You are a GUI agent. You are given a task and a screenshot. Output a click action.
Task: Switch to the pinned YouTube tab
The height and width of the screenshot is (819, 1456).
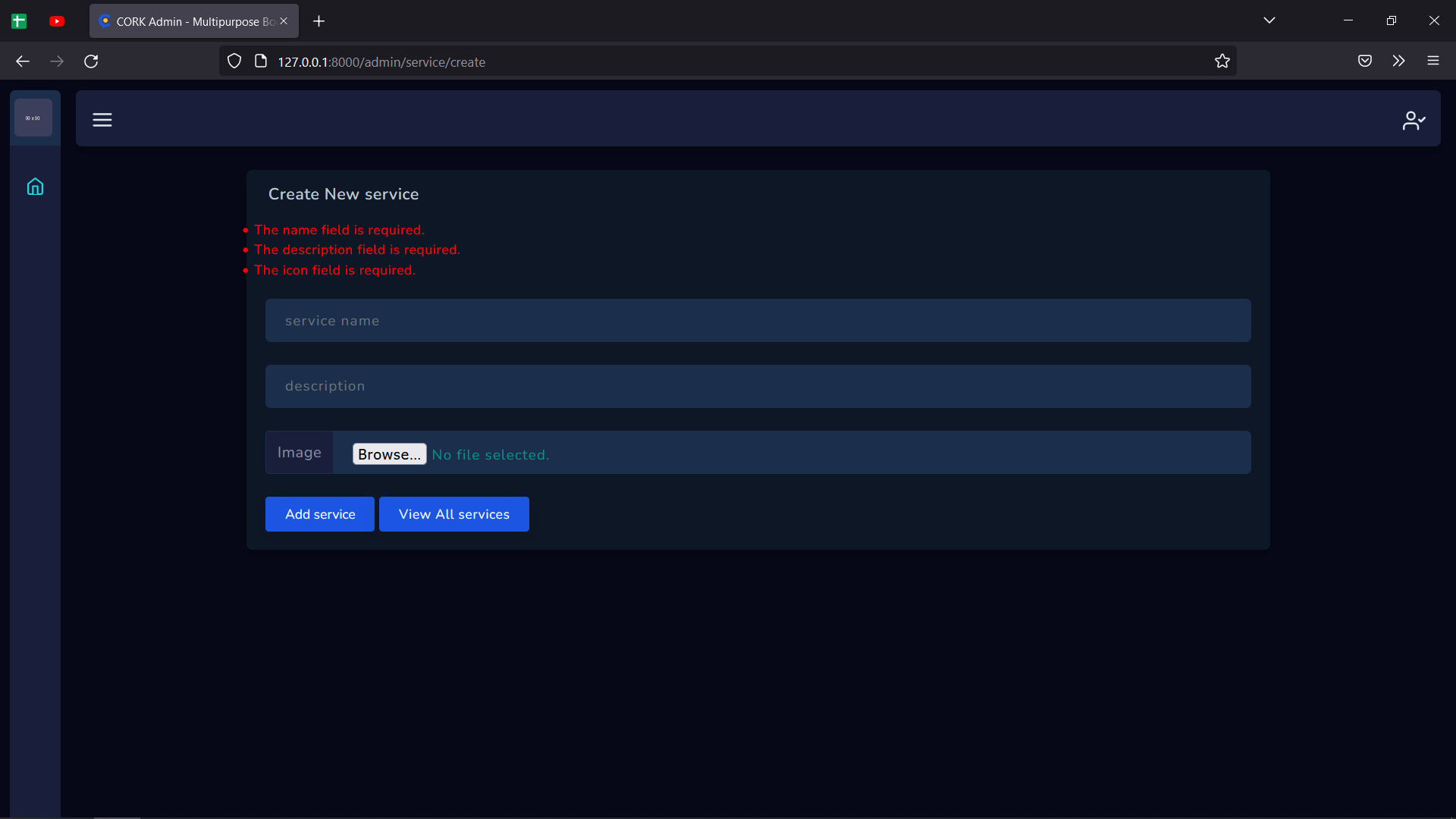click(x=57, y=21)
